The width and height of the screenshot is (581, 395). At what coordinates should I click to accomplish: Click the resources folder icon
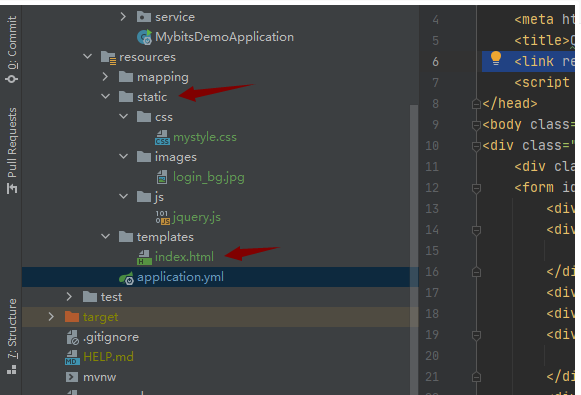click(109, 57)
